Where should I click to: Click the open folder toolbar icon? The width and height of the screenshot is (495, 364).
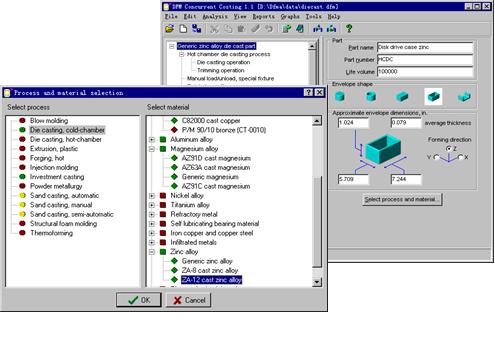170,29
